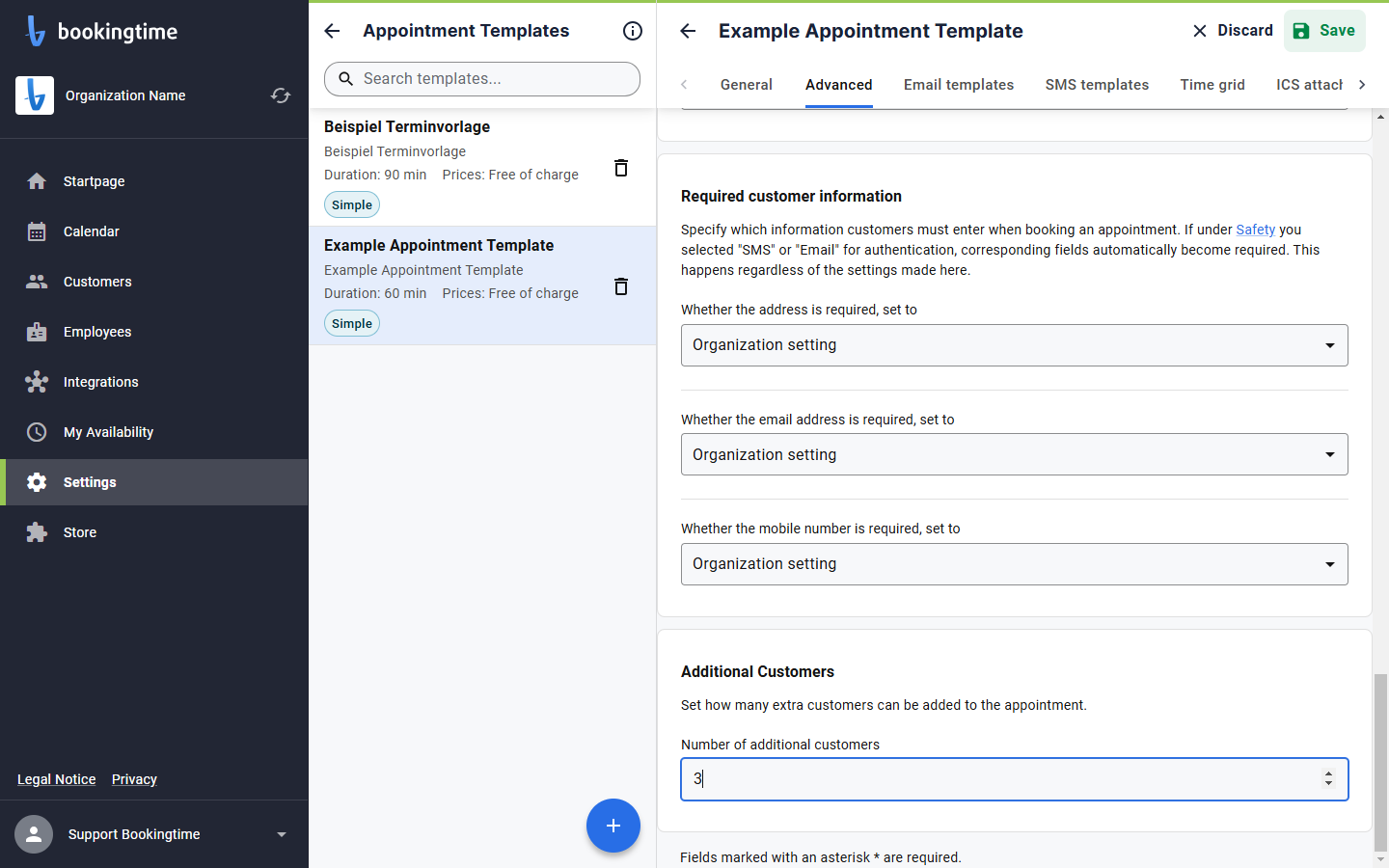Select Beispiel Terminvorlage template entry

click(482, 167)
